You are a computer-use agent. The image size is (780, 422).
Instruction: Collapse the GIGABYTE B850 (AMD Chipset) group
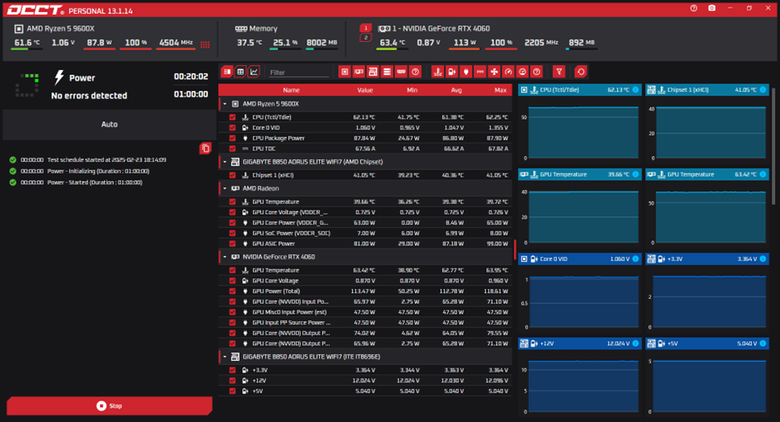click(225, 162)
